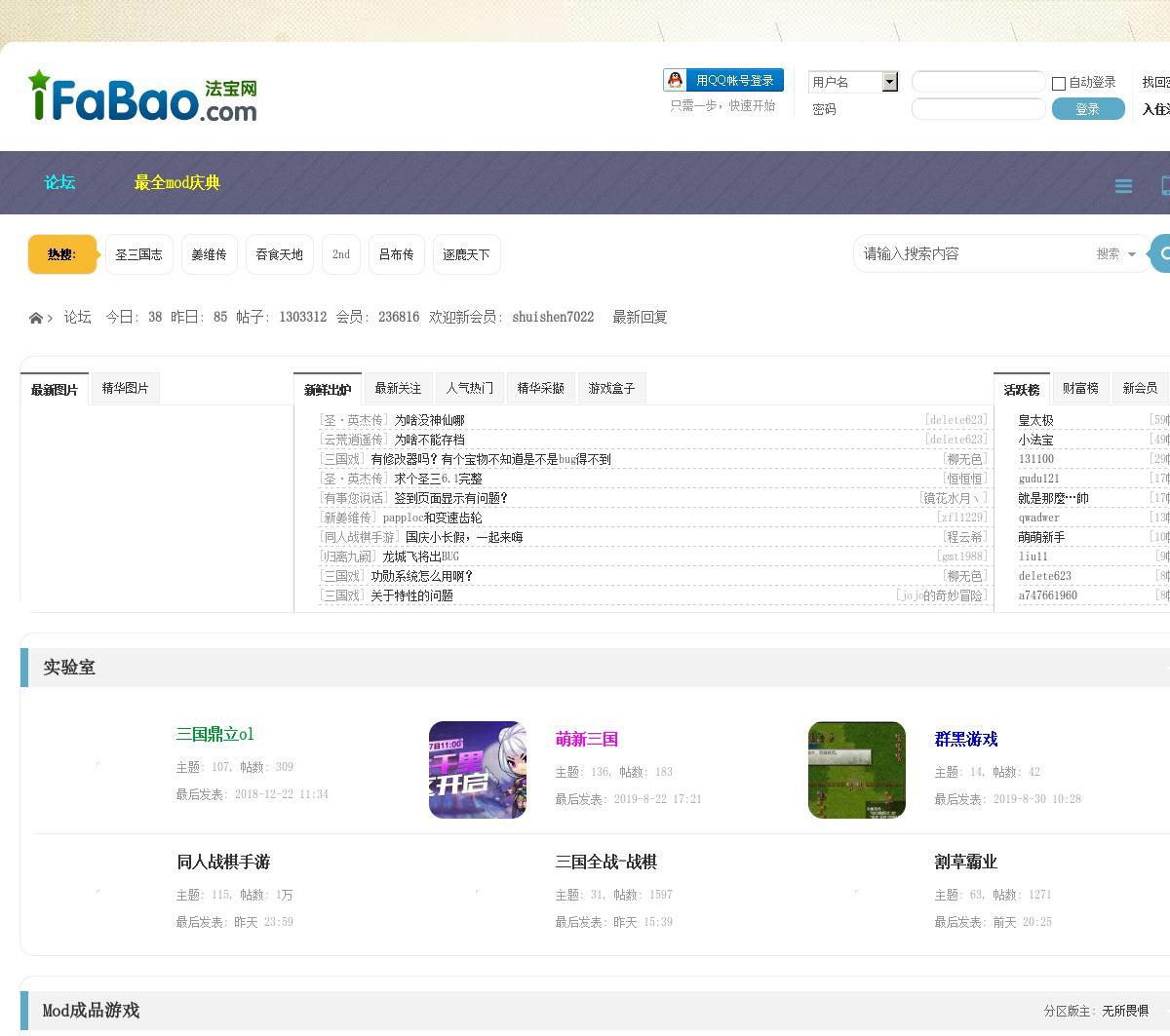Click the password input field
The image size is (1170, 1036).
tap(978, 109)
